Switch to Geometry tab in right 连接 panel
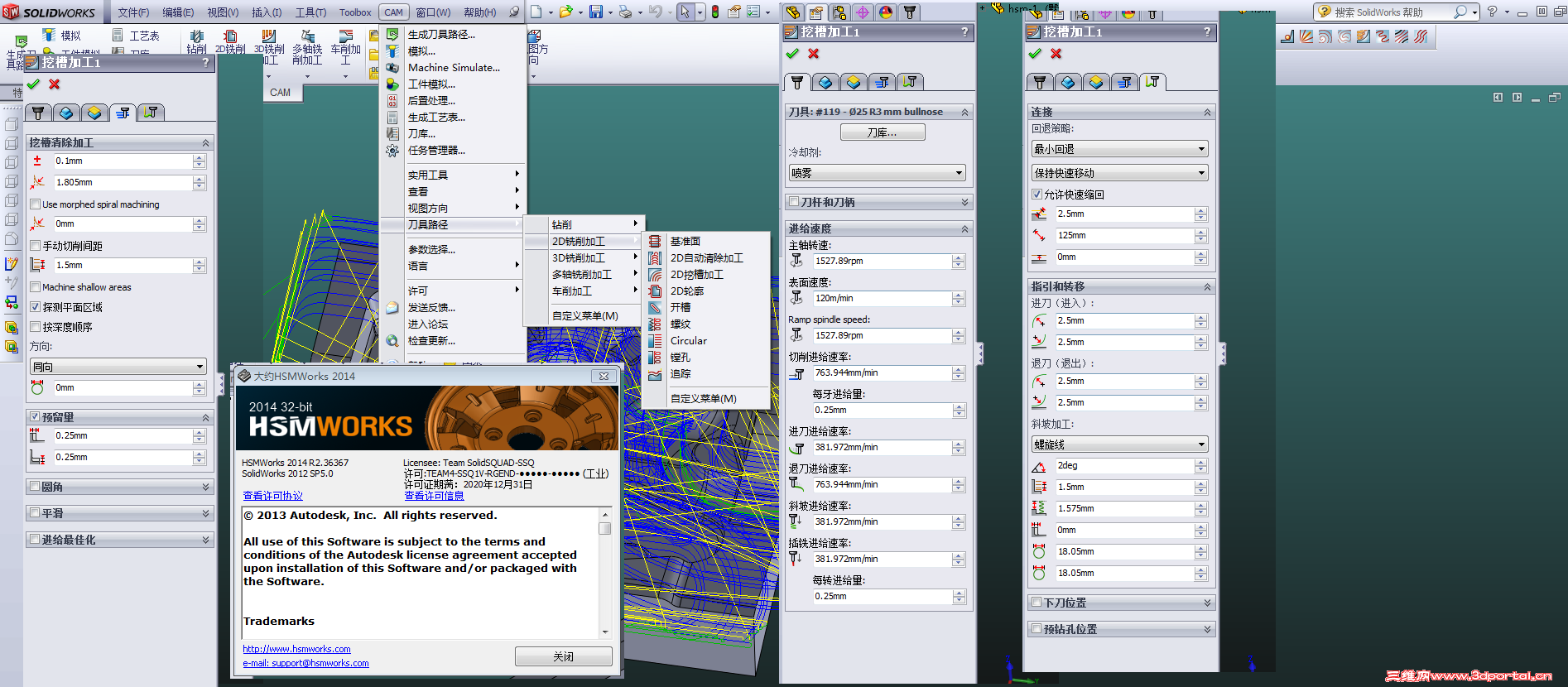 pos(1068,82)
